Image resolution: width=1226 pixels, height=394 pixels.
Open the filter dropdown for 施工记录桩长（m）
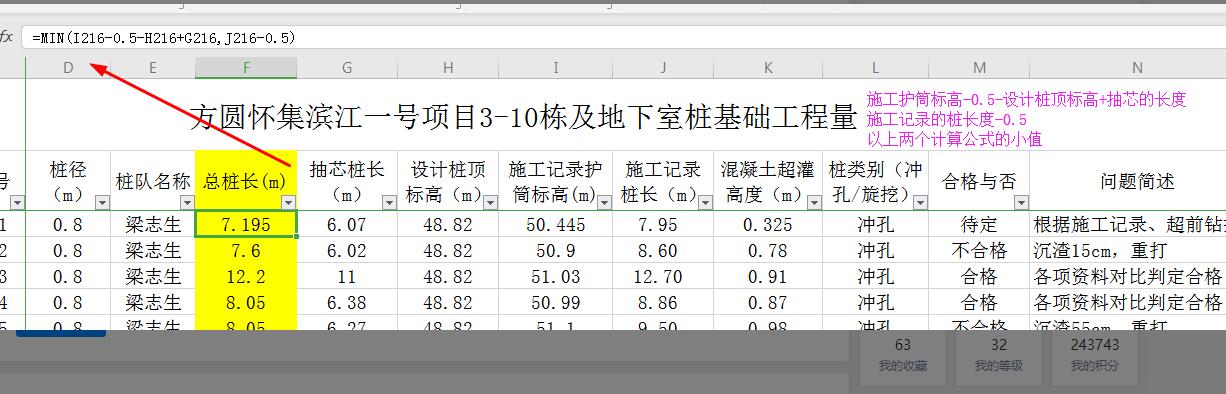pyautogui.click(x=705, y=202)
